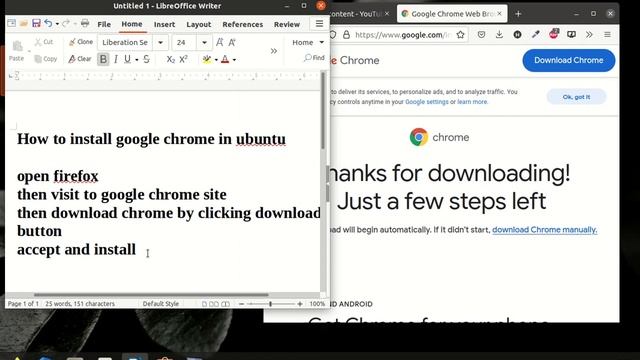Bookmark page with Firefox star icon
The image size is (640, 360).
[460, 35]
